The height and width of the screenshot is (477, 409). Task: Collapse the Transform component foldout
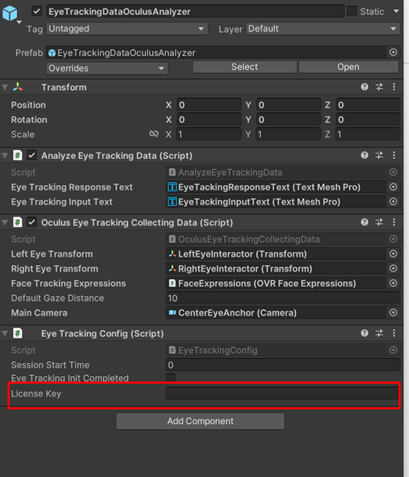coord(5,87)
